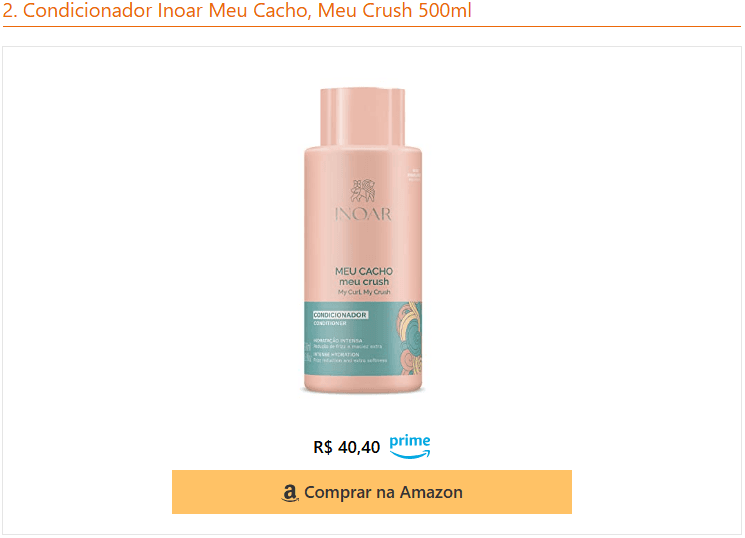Open the Inoar conditioner bottle image
This screenshot has height=538, width=745.
coord(363,240)
